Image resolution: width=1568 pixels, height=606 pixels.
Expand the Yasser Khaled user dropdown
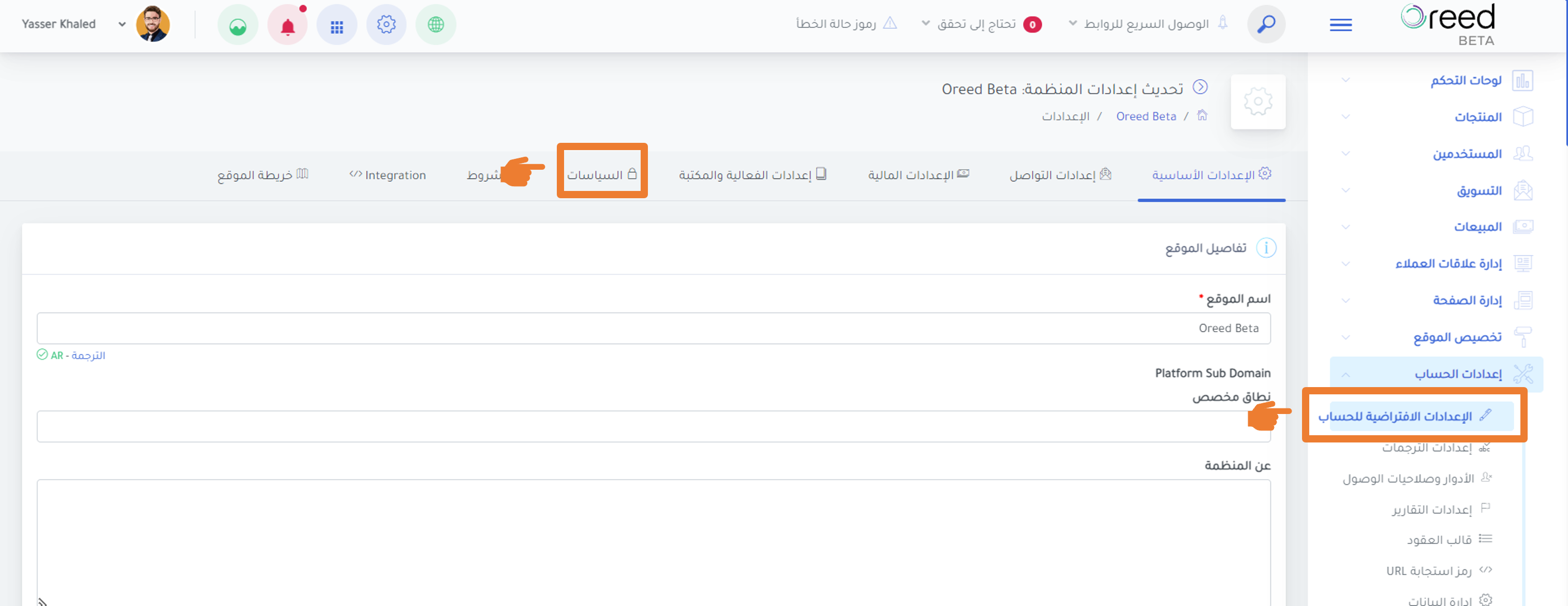pyautogui.click(x=122, y=24)
